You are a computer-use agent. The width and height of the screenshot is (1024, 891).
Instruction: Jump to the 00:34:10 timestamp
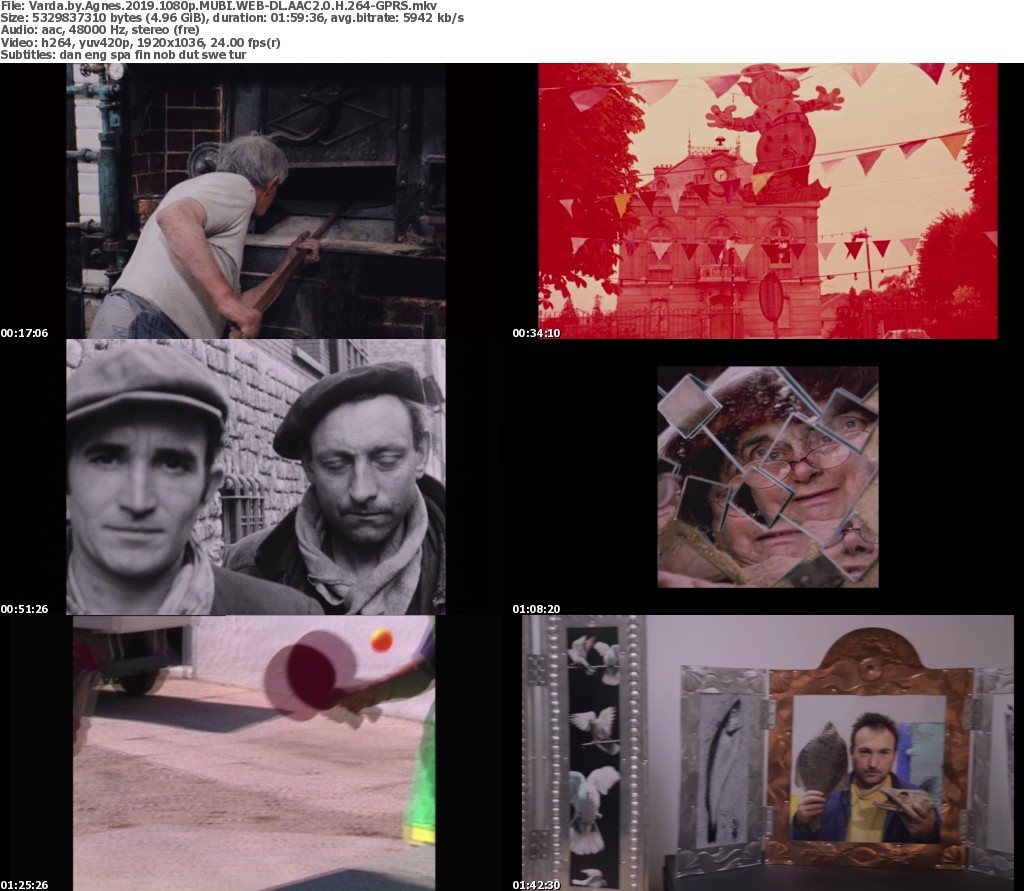tap(536, 333)
